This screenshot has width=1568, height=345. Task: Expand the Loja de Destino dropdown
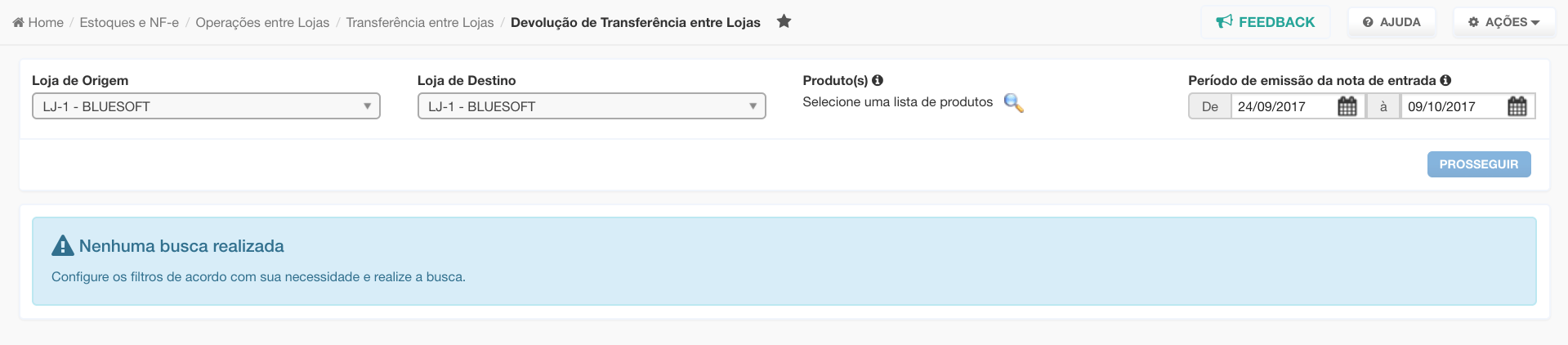[x=592, y=106]
